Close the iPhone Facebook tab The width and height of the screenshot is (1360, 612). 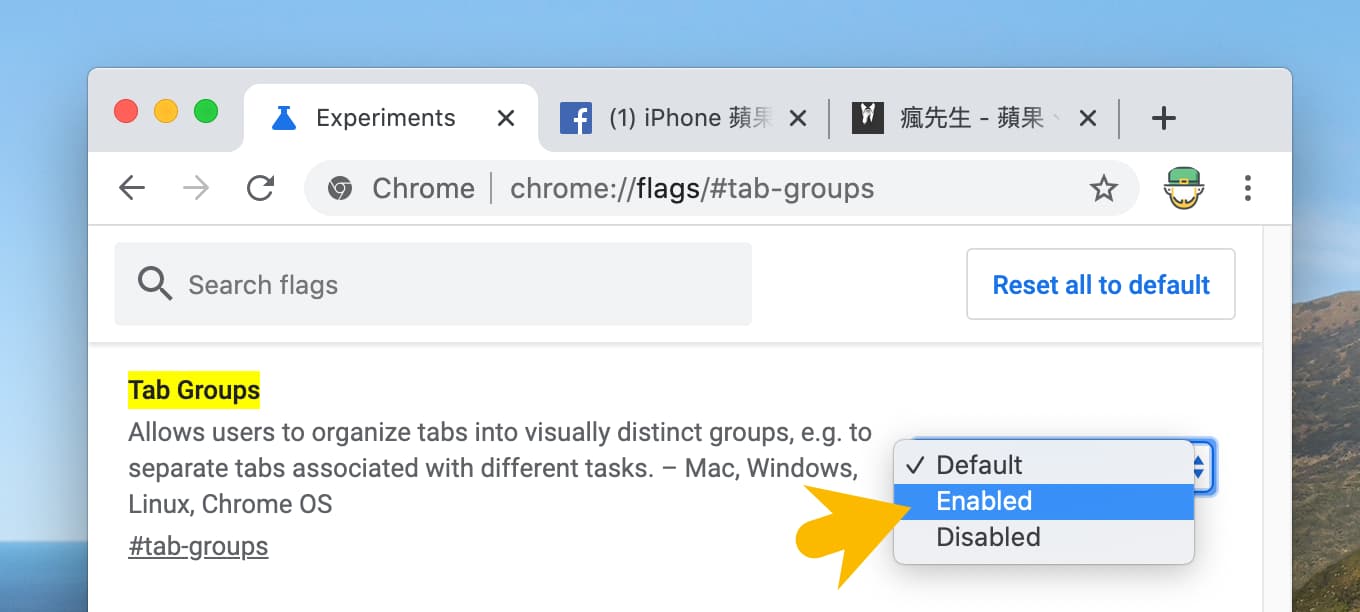(x=798, y=118)
